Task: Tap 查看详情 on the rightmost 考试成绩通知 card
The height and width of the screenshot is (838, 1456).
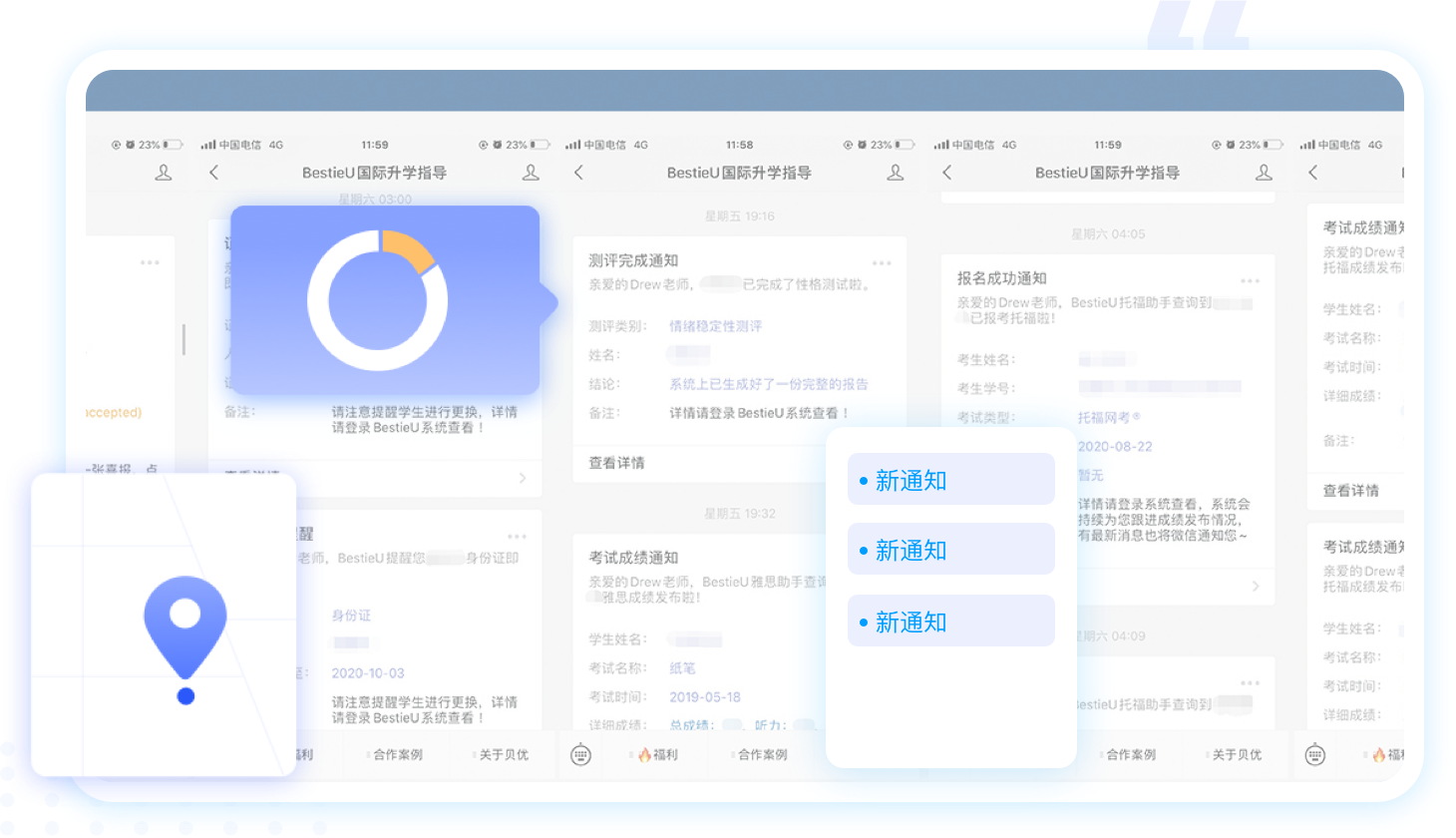Action: (x=1351, y=491)
